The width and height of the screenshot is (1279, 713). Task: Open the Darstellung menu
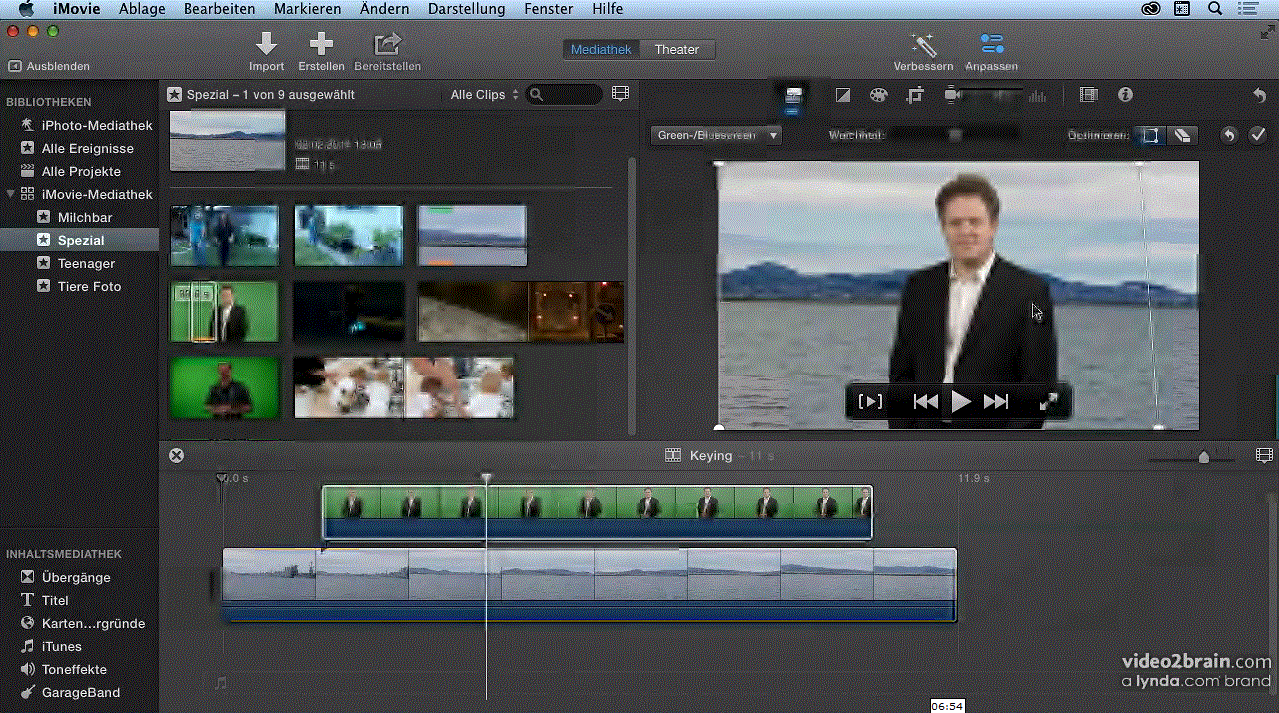click(466, 9)
